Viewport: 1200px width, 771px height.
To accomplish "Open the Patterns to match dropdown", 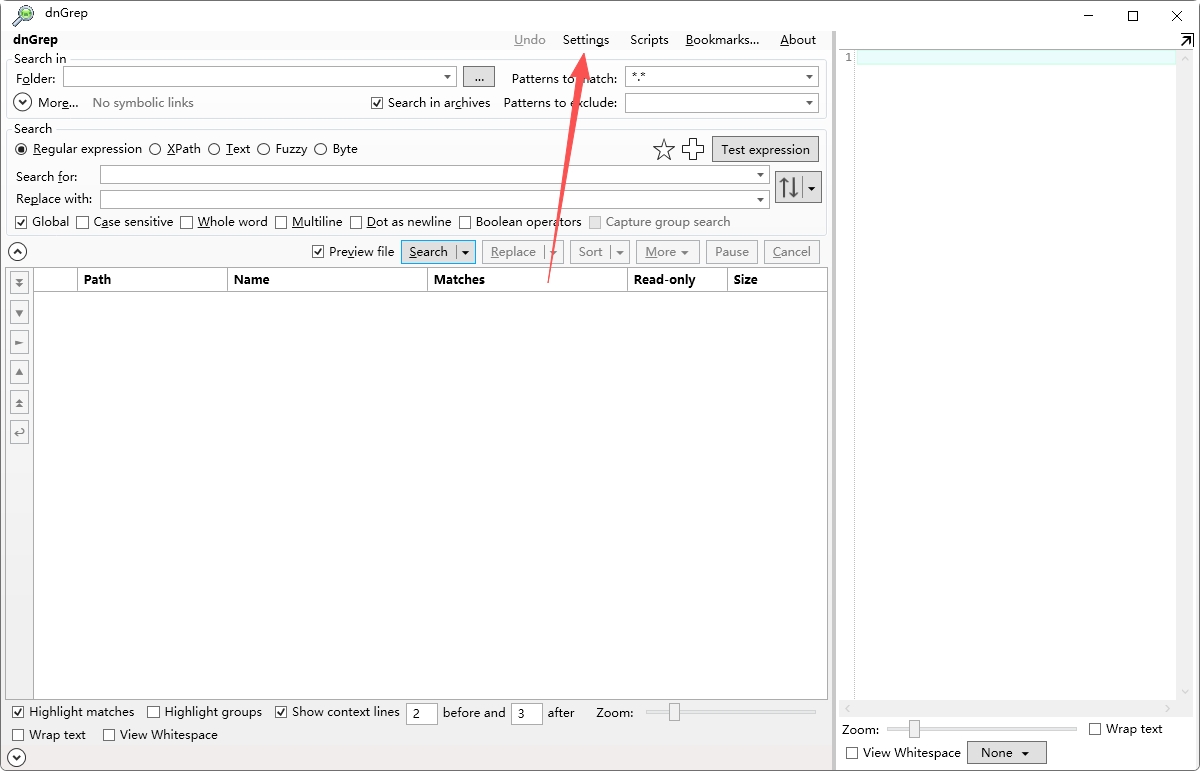I will pos(810,77).
